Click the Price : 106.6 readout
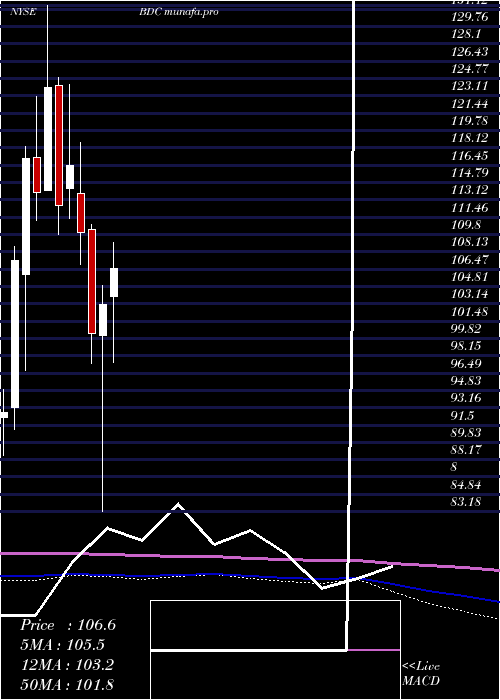Viewport: 500px width, 700px height. point(68,625)
